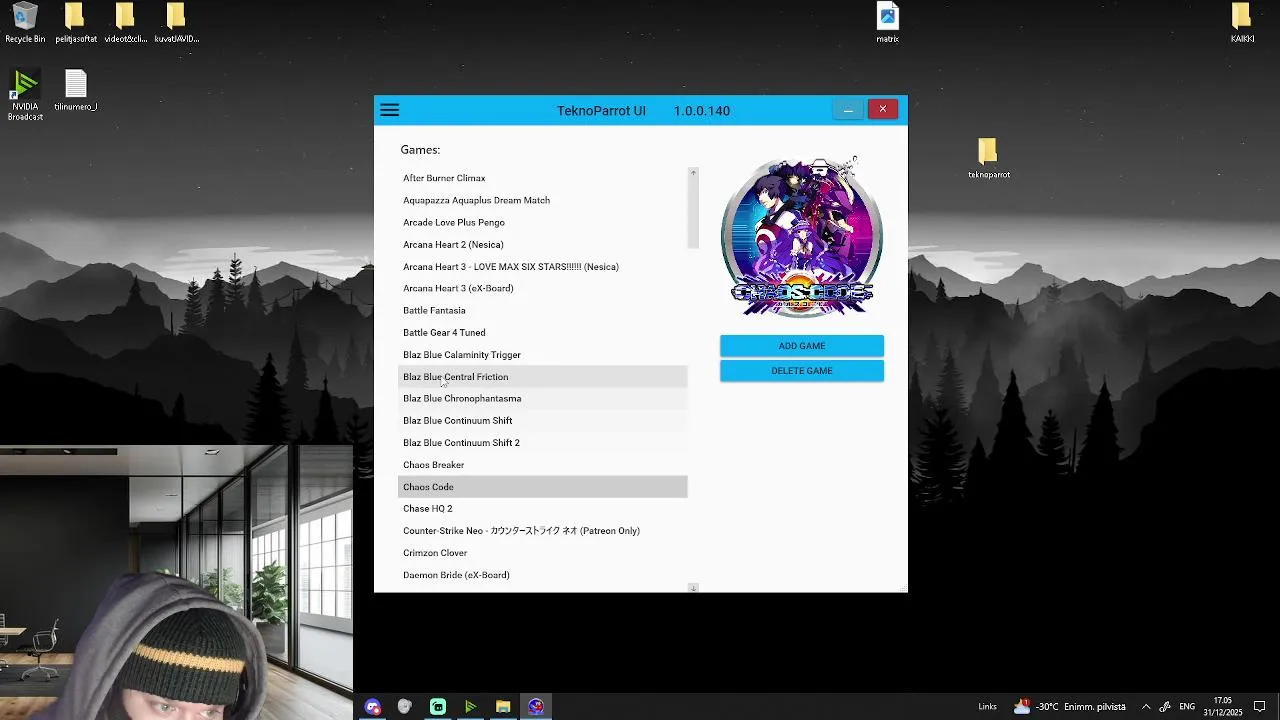The height and width of the screenshot is (720, 1280).
Task: Select the matrix image file on the desktop
Action: pyautogui.click(x=887, y=23)
